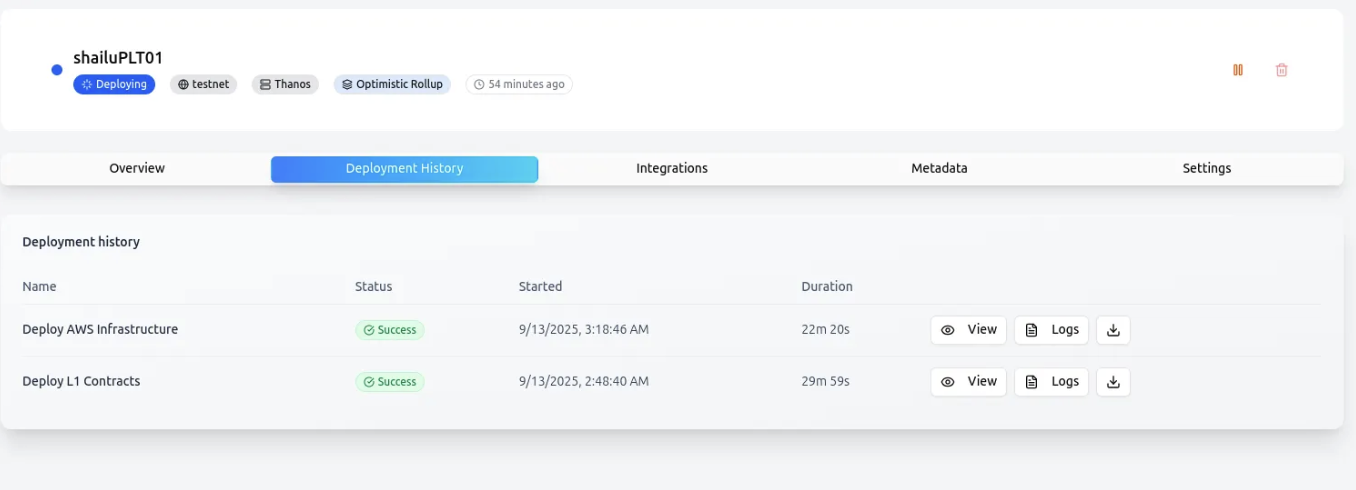Go to the Metadata tab

coord(939,169)
